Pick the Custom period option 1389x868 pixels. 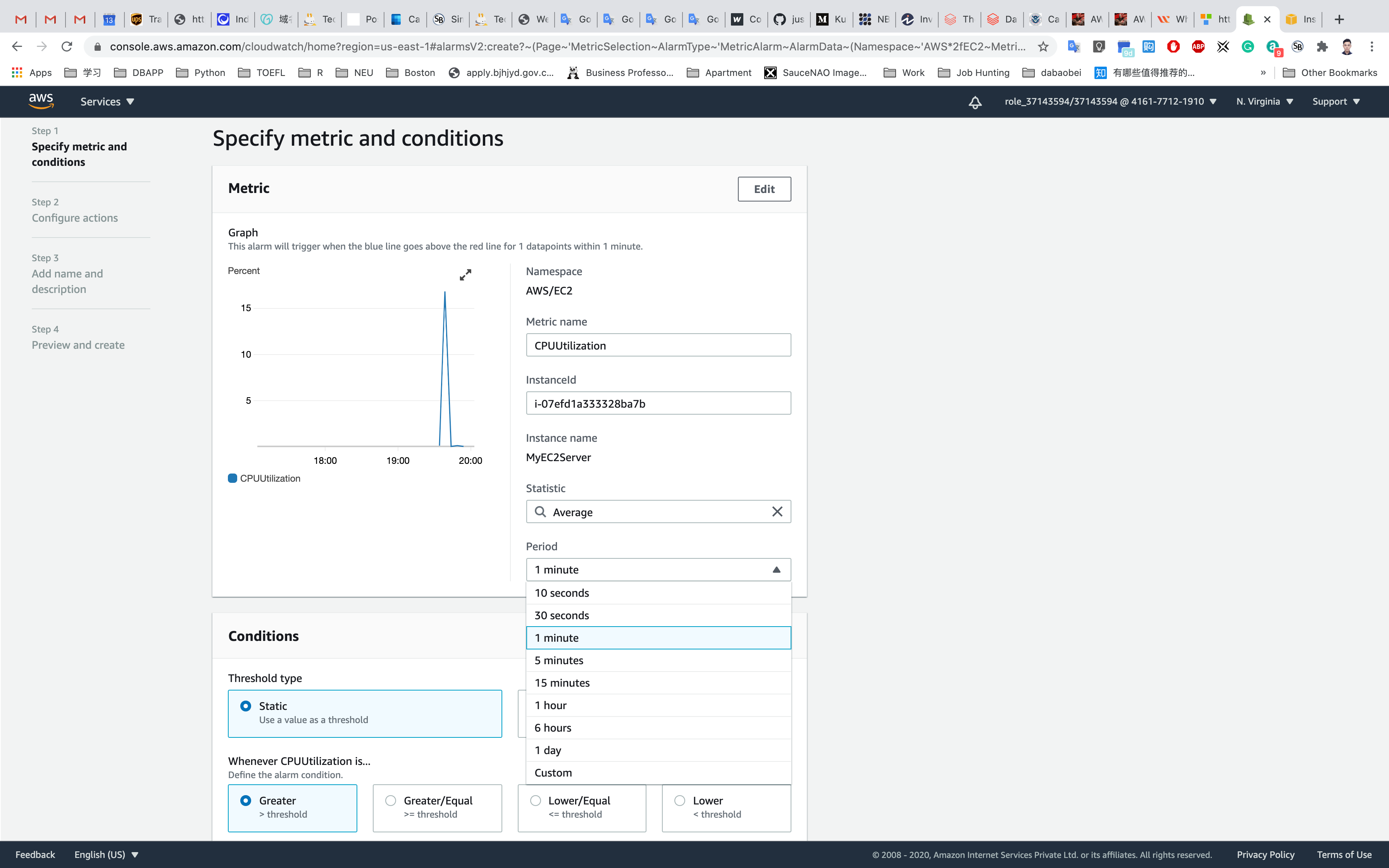[553, 773]
